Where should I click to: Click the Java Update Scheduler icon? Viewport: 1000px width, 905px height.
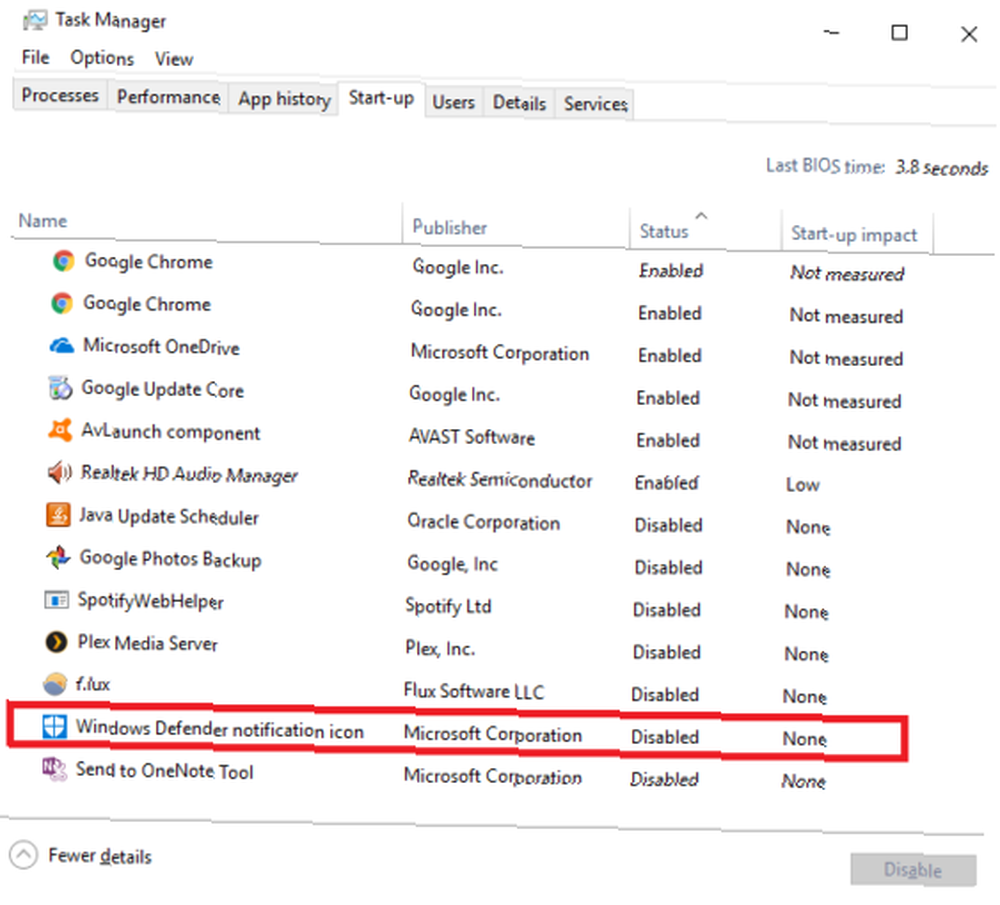[x=58, y=515]
